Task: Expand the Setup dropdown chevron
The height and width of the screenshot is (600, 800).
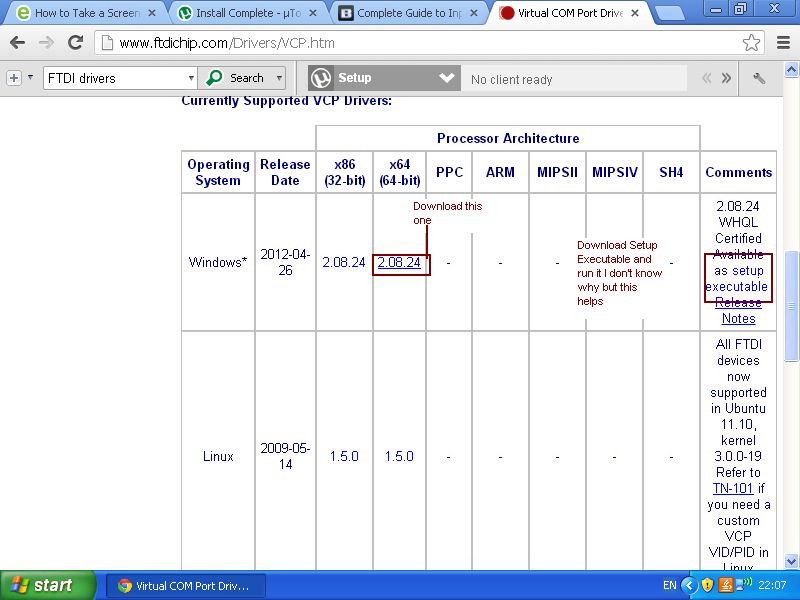Action: [446, 78]
